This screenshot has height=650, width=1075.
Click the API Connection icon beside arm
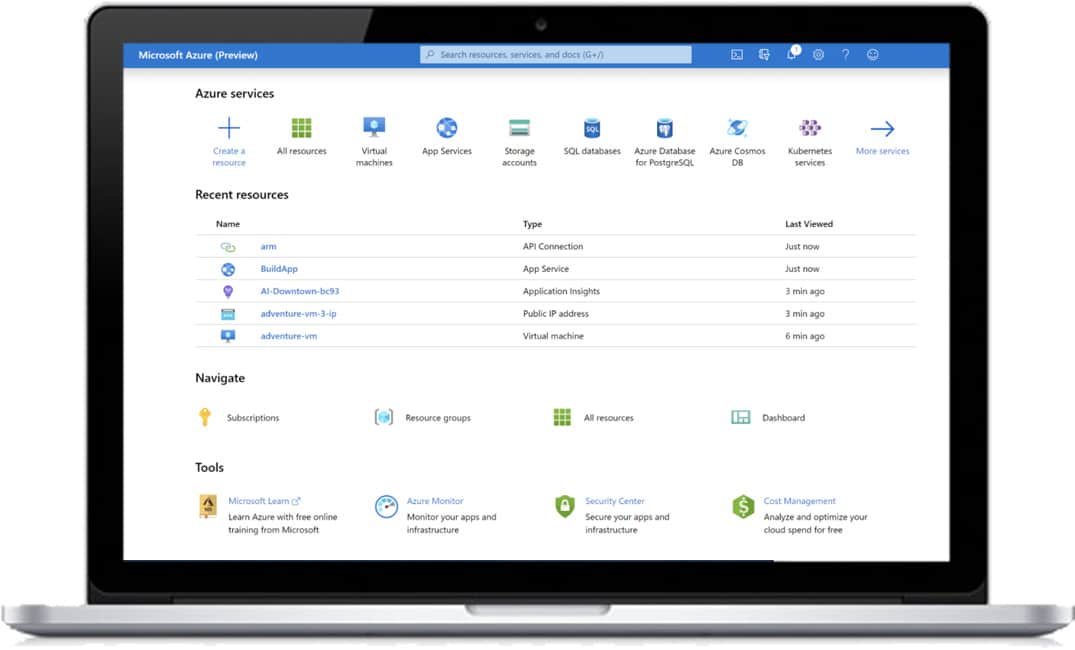tap(228, 247)
